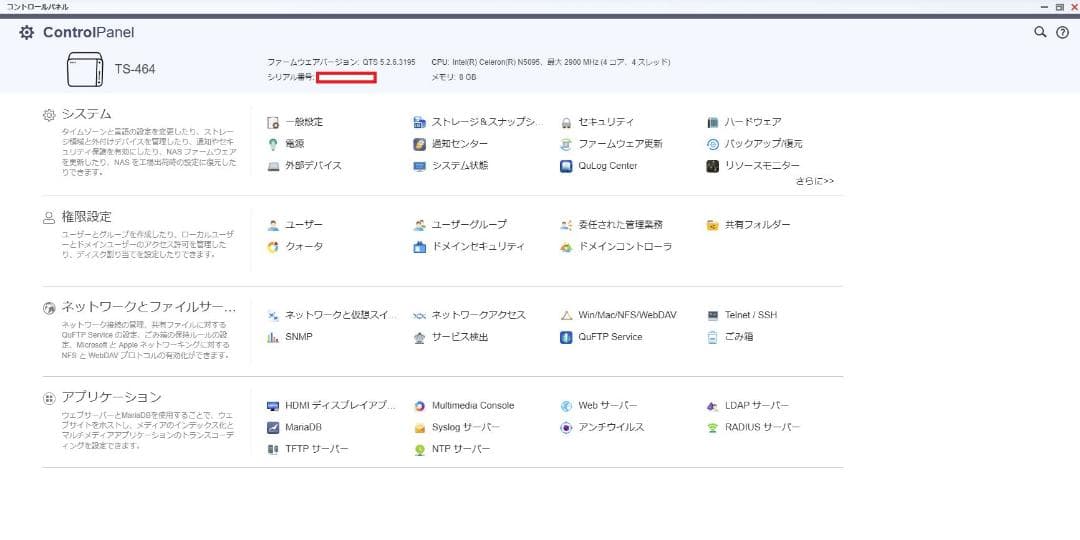Select the Applications (アプリケーション) heading
The height and width of the screenshot is (540, 1080).
(x=112, y=397)
